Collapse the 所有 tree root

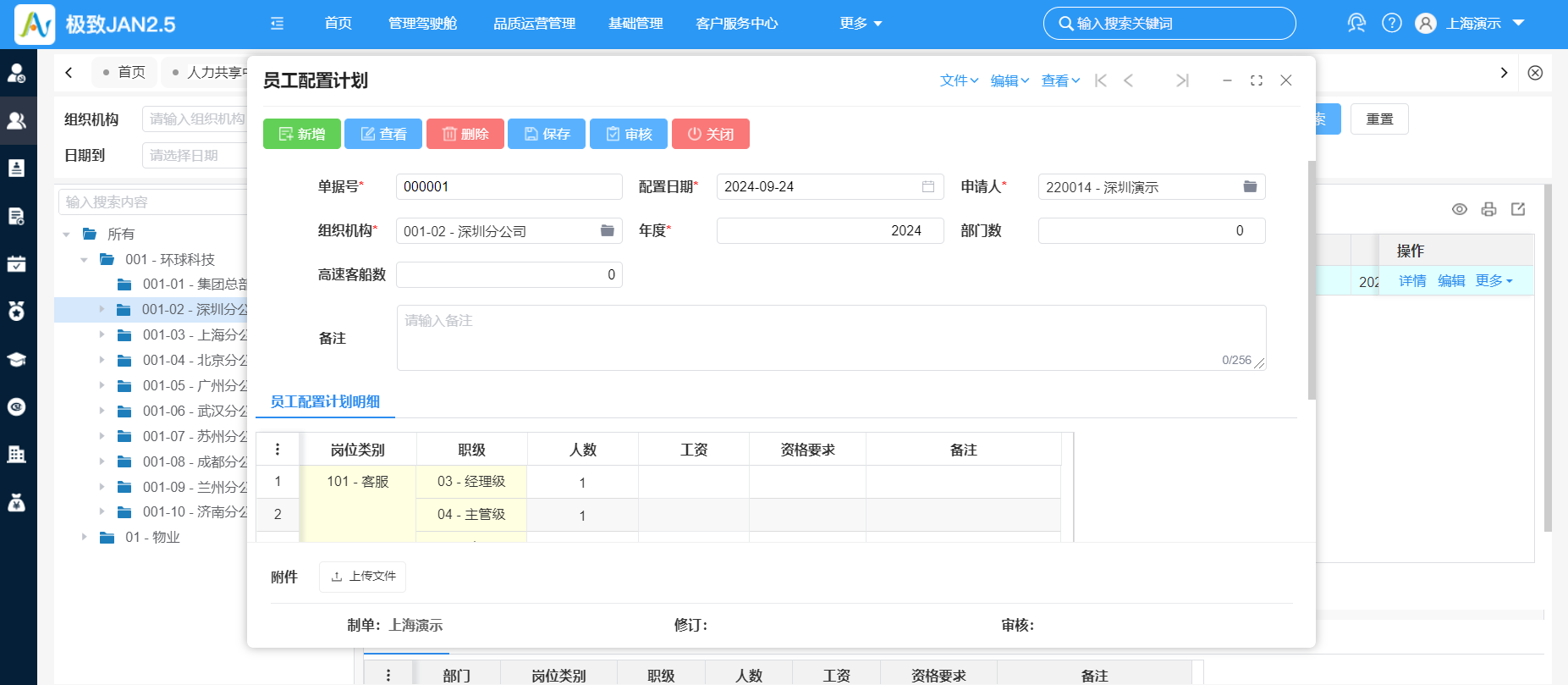[67, 235]
